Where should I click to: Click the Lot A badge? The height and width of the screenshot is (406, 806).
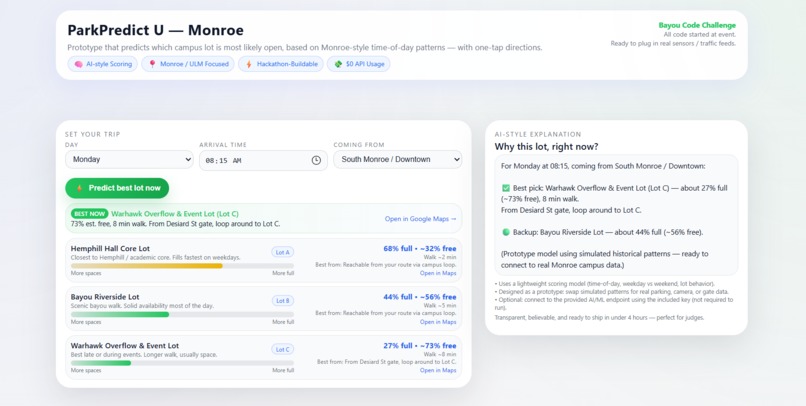pyautogui.click(x=283, y=252)
